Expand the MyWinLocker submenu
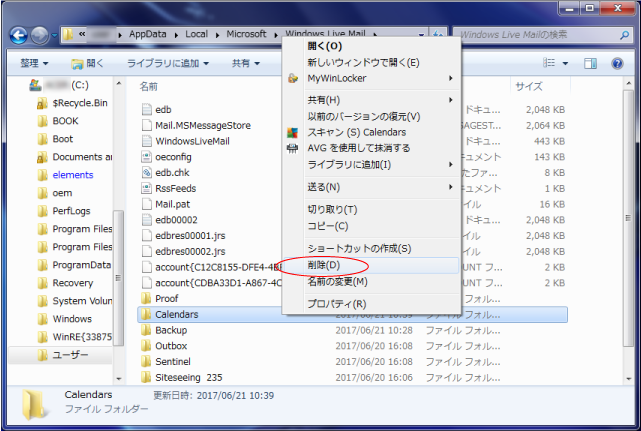641x431 pixels. tap(450, 78)
